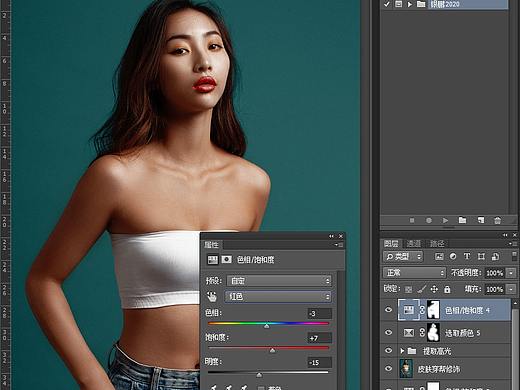Activate the on-image adjustment hand tool
The height and width of the screenshot is (390, 520).
(212, 296)
